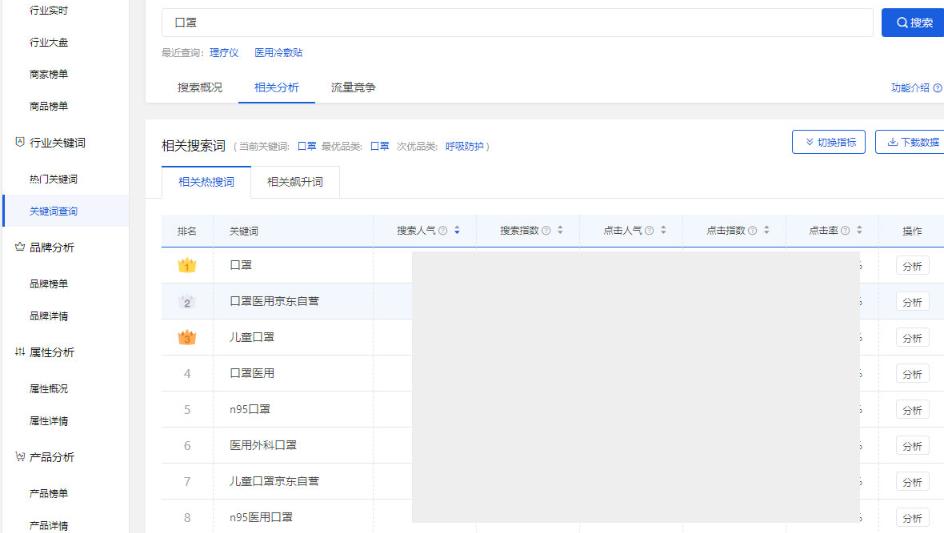Image resolution: width=944 pixels, height=533 pixels.
Task: Click the 呼吸防护 category link
Action: (x=464, y=146)
